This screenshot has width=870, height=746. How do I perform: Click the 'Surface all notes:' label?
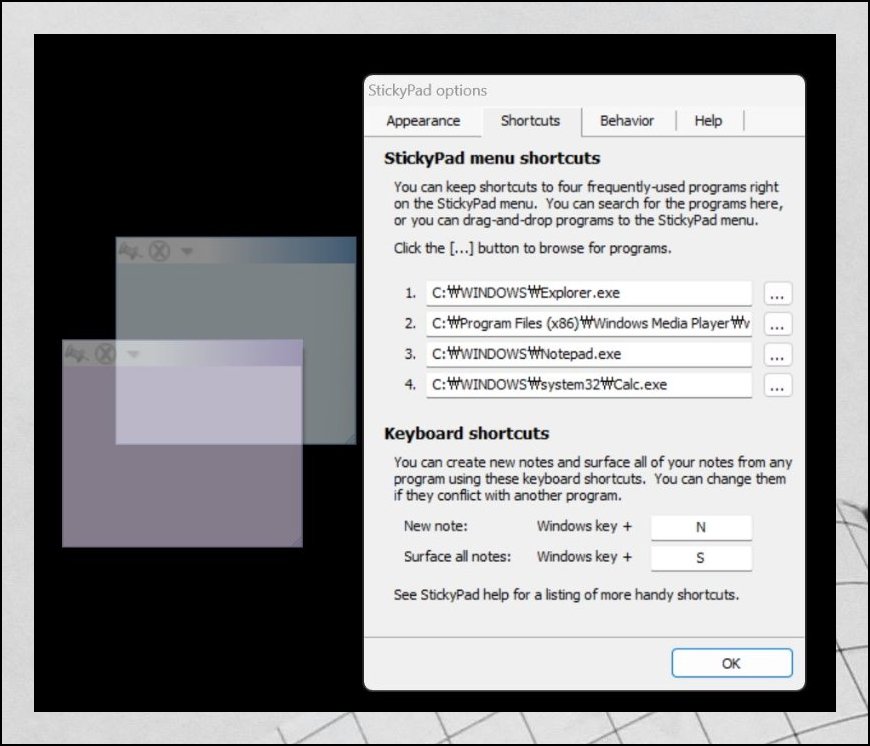(457, 556)
